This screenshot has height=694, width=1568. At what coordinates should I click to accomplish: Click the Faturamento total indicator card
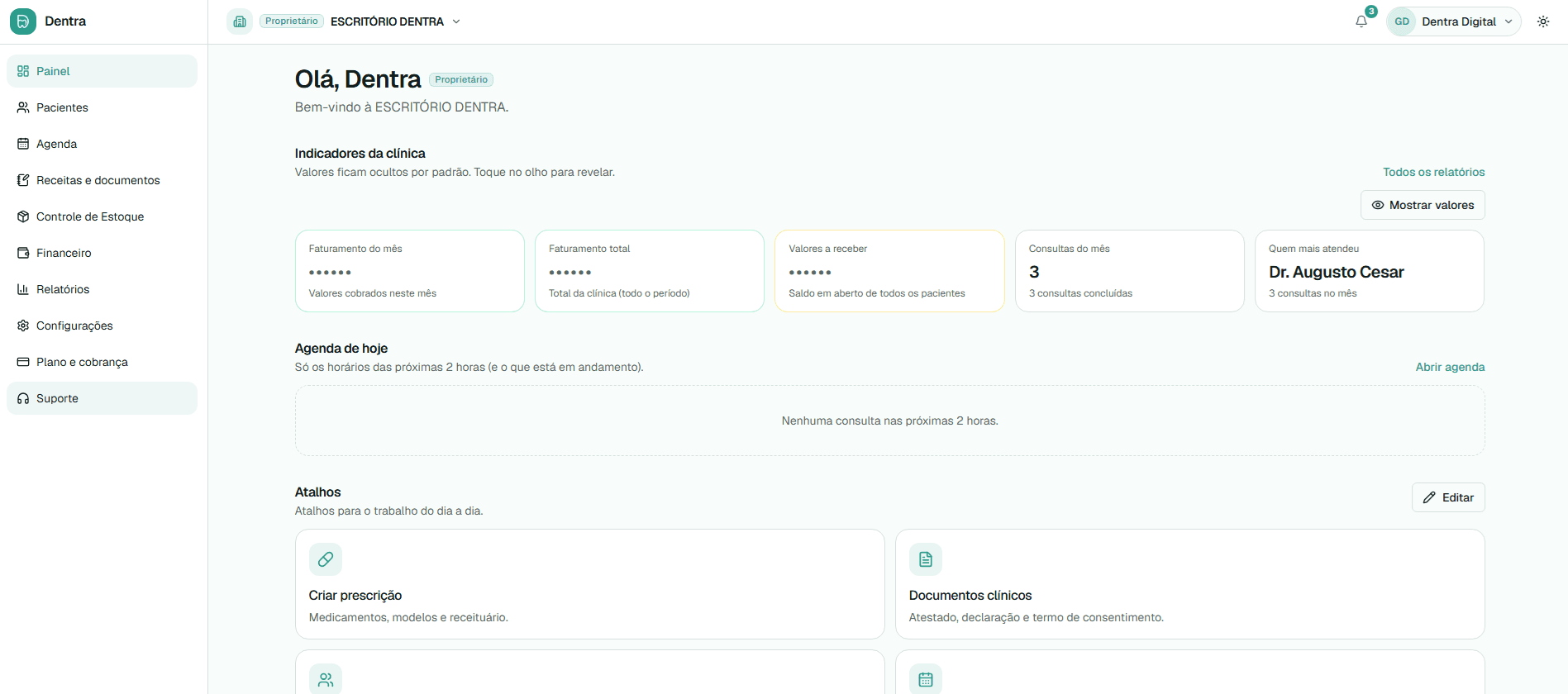tap(650, 271)
